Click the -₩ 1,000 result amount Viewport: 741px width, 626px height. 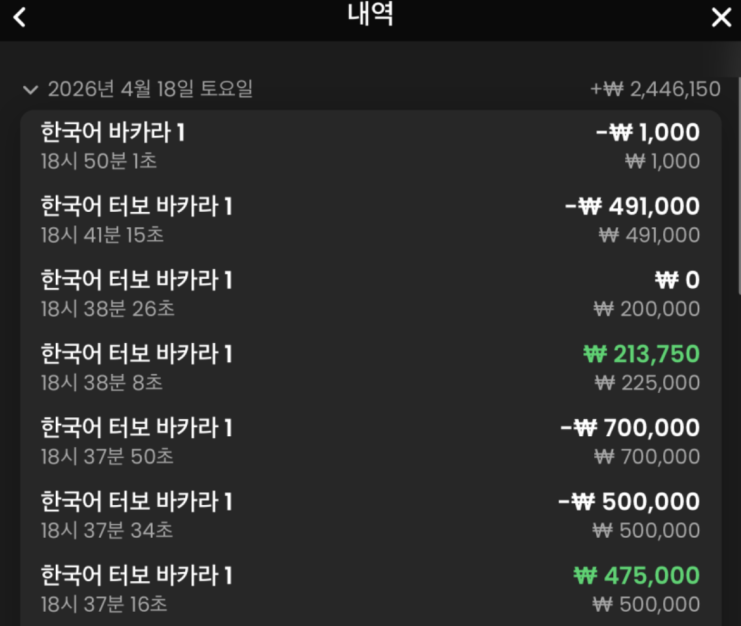click(x=648, y=133)
